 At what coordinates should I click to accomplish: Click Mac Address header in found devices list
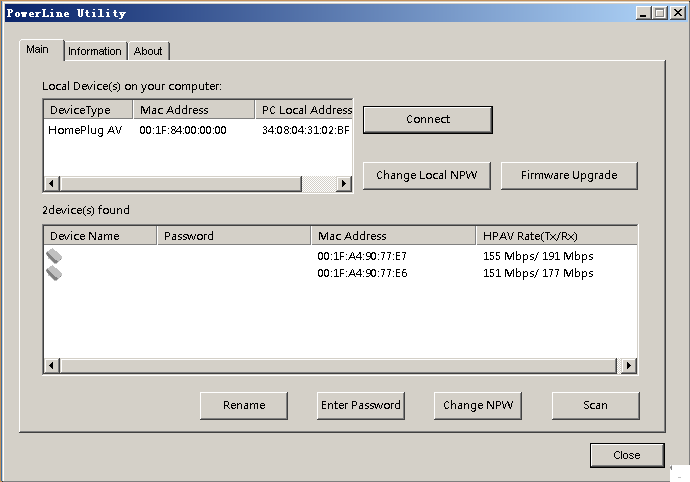[393, 236]
